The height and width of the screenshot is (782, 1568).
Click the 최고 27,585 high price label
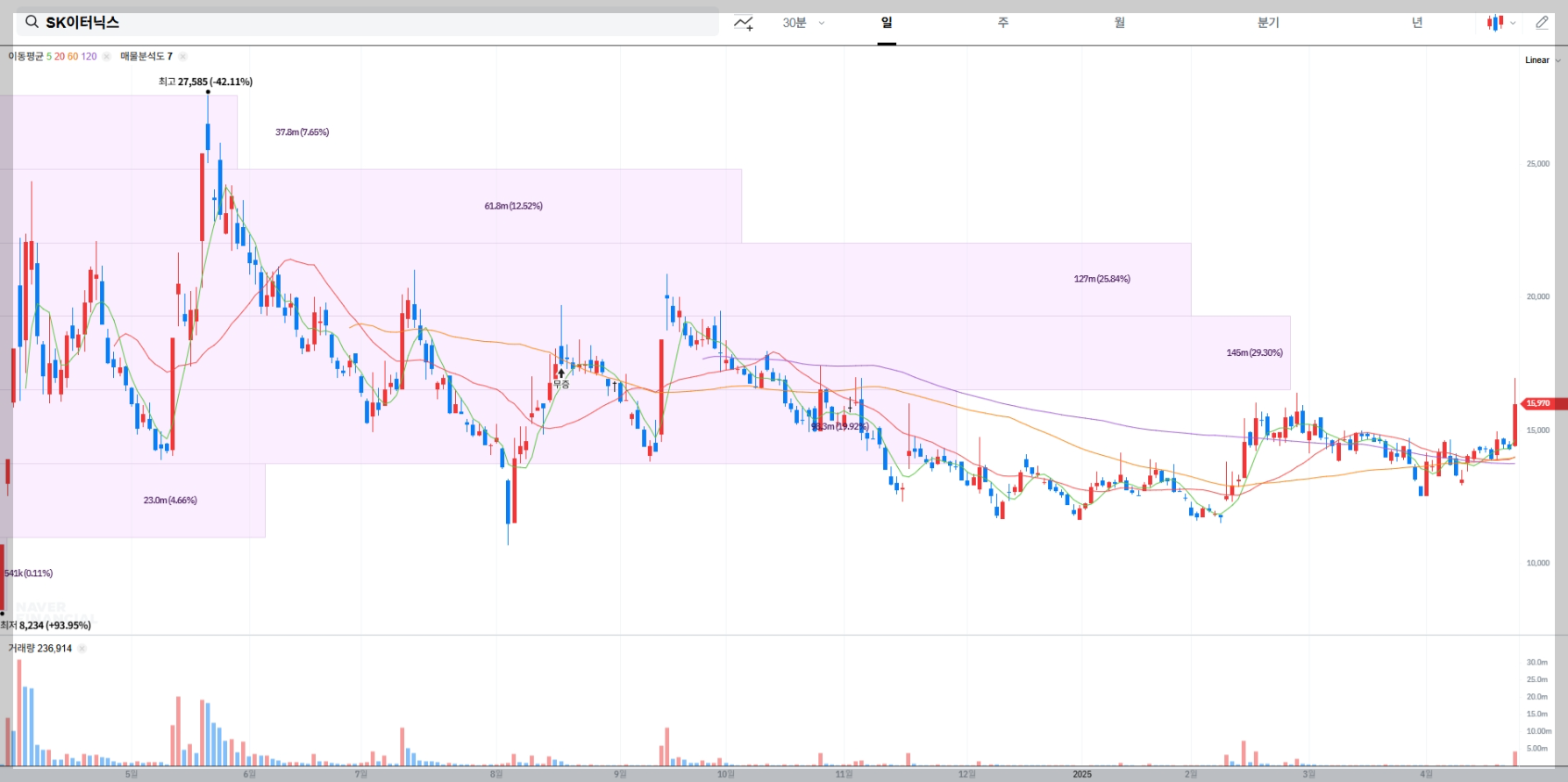pyautogui.click(x=205, y=82)
